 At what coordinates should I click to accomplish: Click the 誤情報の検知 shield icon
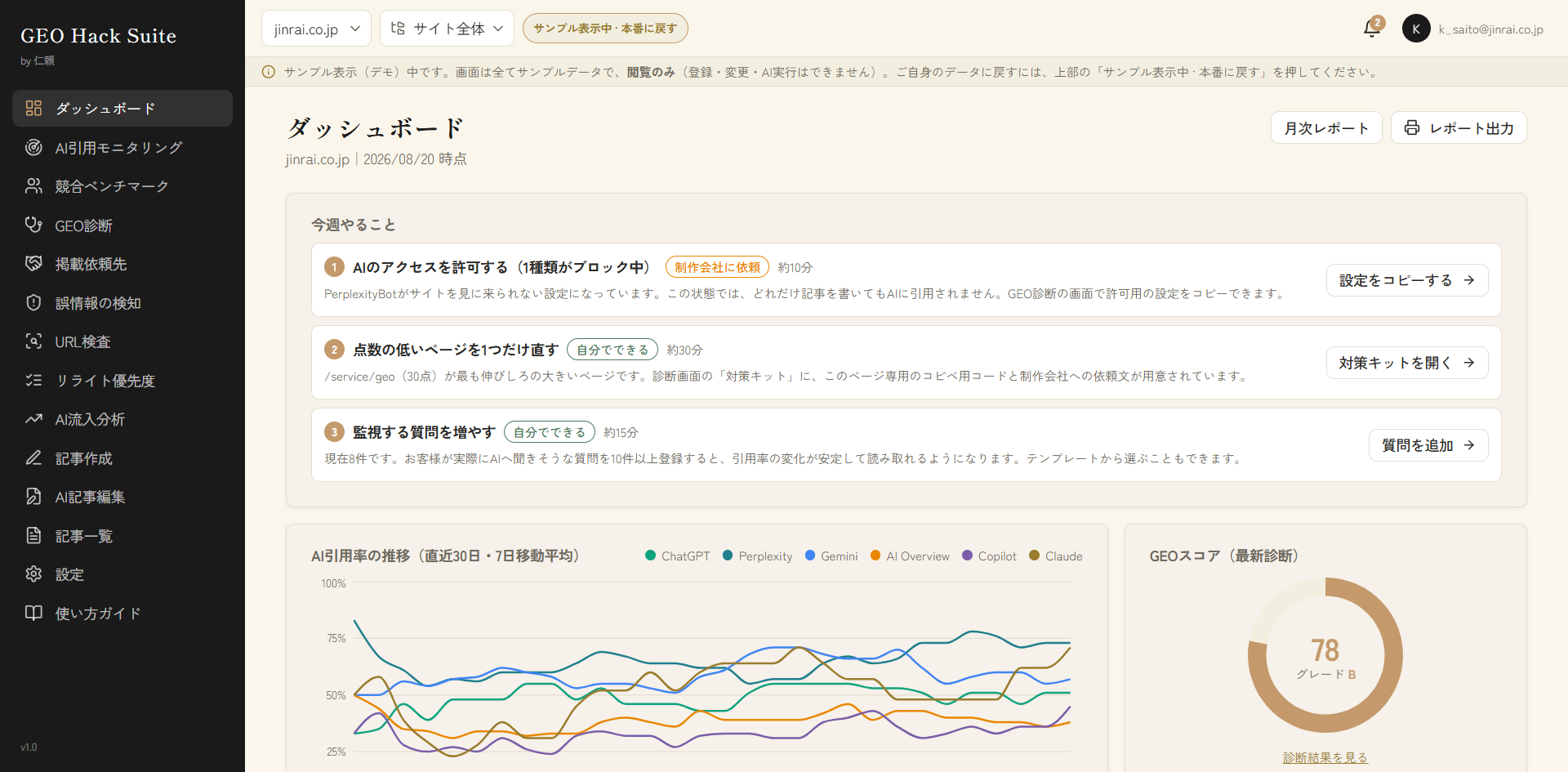pyautogui.click(x=33, y=302)
